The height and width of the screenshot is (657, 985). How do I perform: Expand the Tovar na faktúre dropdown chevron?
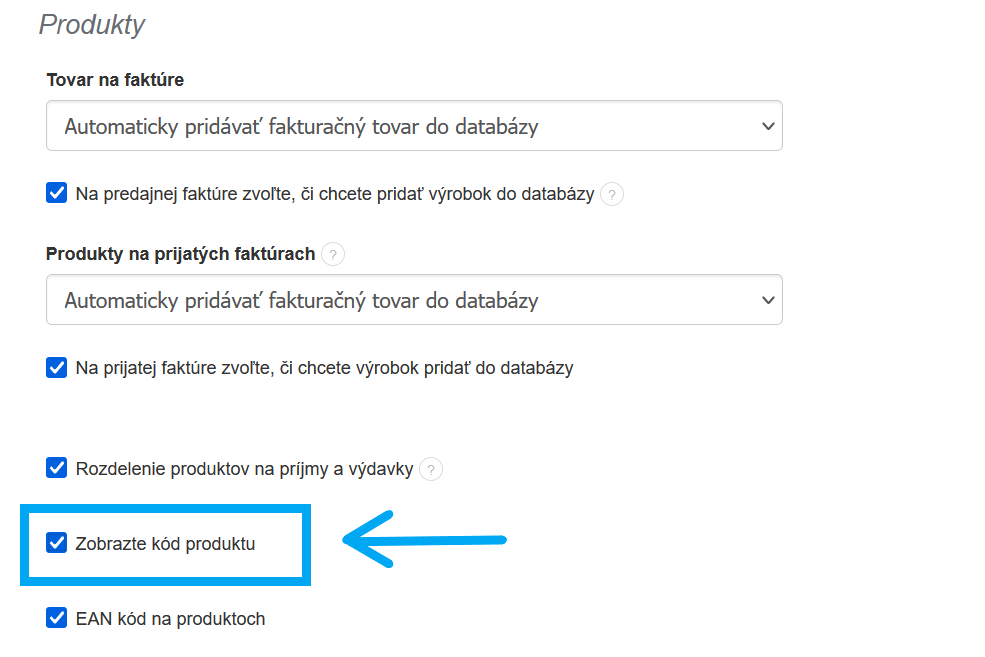pyautogui.click(x=767, y=127)
